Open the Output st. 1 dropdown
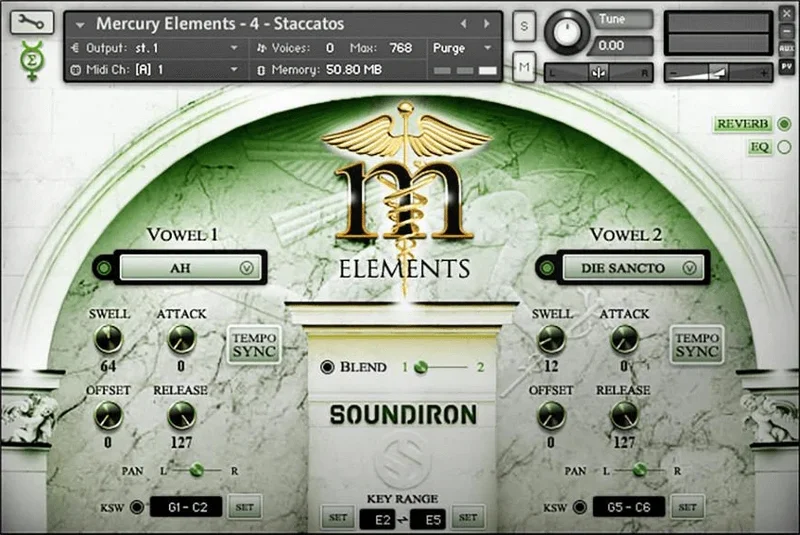Viewport: 800px width, 535px height. point(156,48)
